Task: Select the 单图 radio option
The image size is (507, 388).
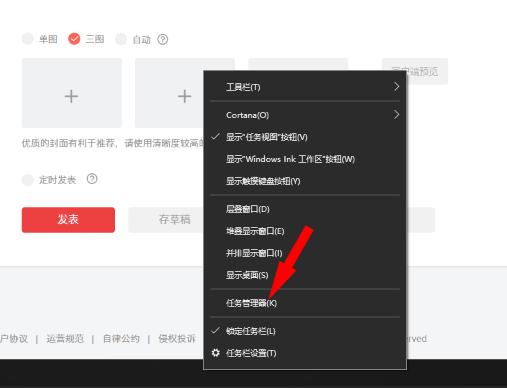Action: click(28, 39)
